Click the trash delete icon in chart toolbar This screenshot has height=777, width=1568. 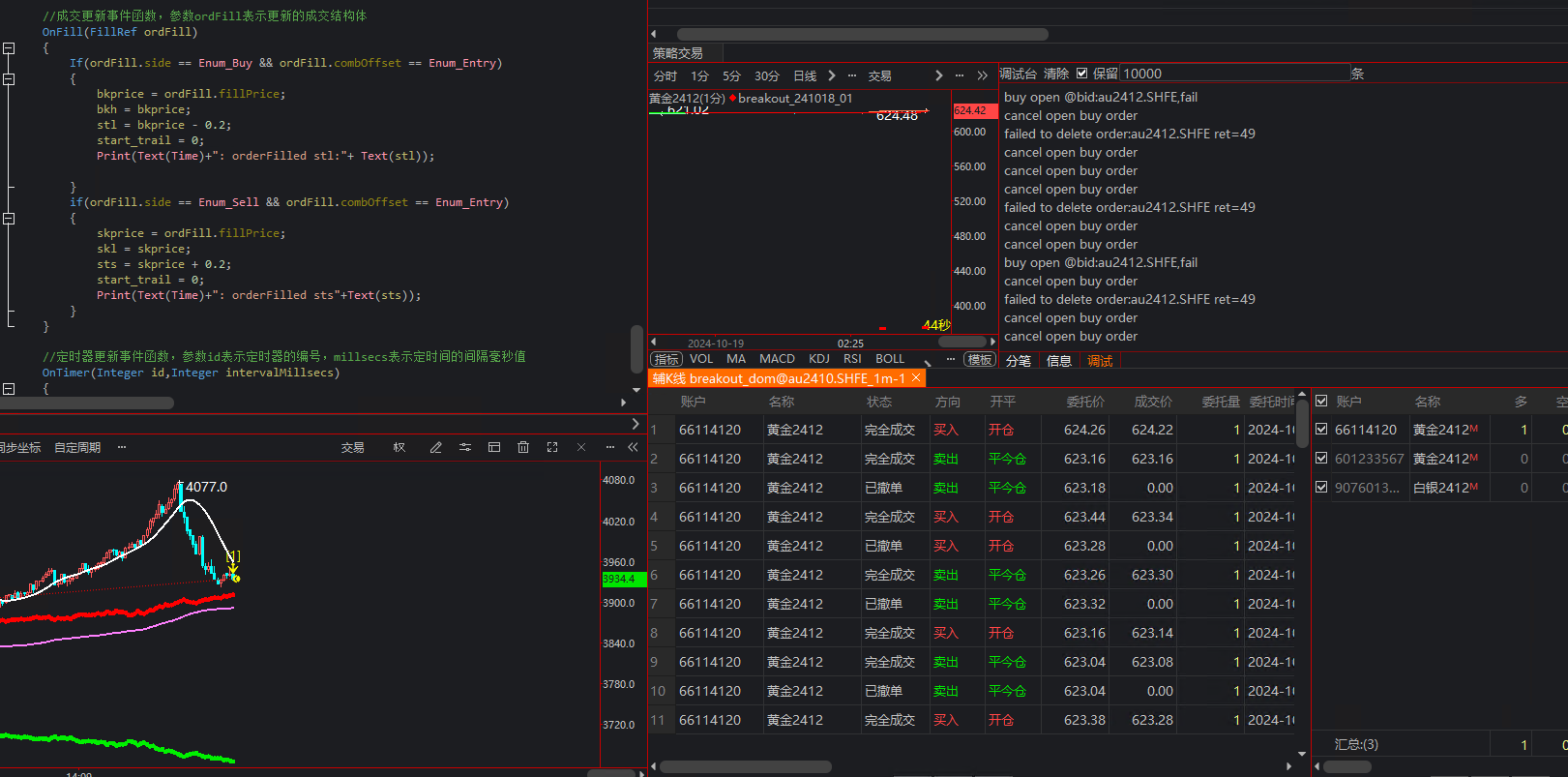pos(523,447)
